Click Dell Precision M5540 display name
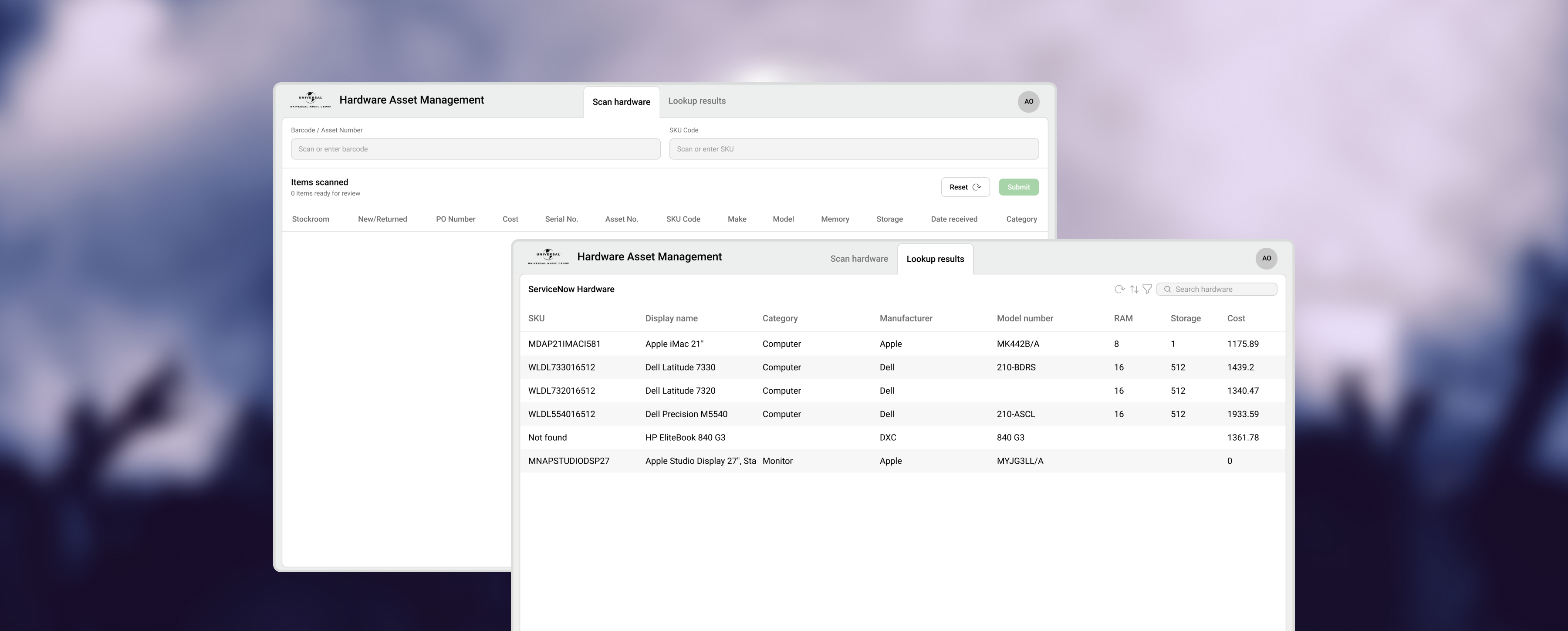Screen dimensions: 1568x631 click(x=686, y=415)
